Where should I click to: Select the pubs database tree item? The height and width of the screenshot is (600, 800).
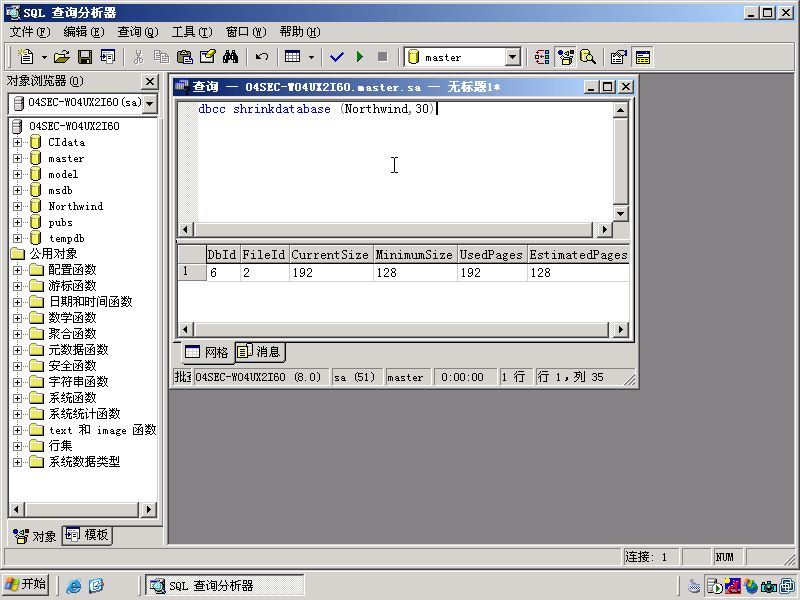[x=60, y=222]
